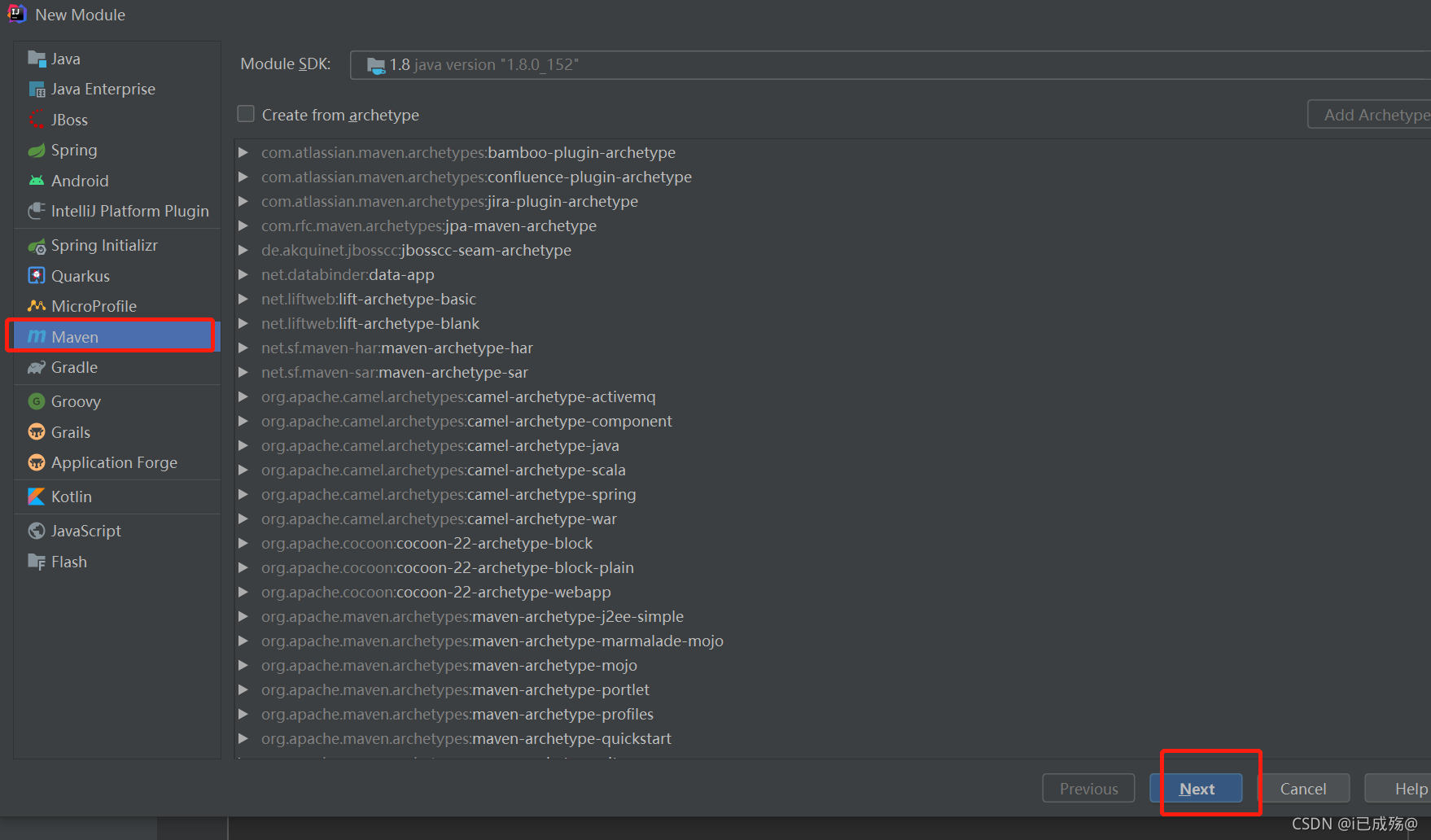Viewport: 1431px width, 840px height.
Task: Expand the lift-archetype-blank node
Action: click(243, 323)
